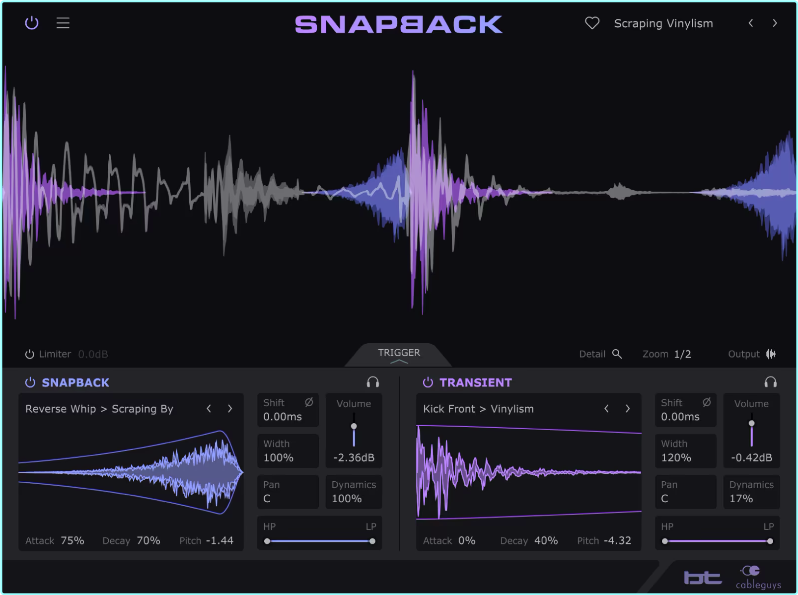Click the Detail magnifier icon

[x=617, y=354]
